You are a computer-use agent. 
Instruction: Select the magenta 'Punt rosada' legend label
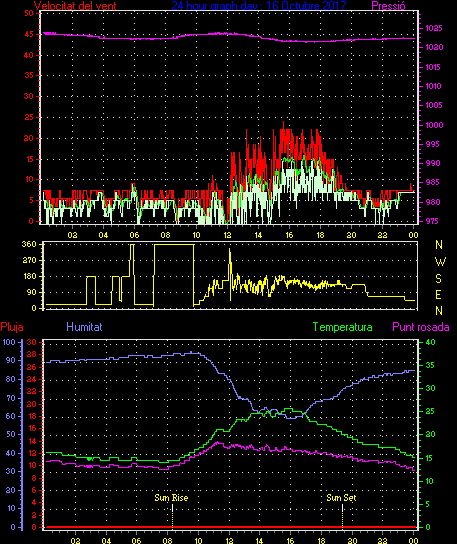coord(421,327)
